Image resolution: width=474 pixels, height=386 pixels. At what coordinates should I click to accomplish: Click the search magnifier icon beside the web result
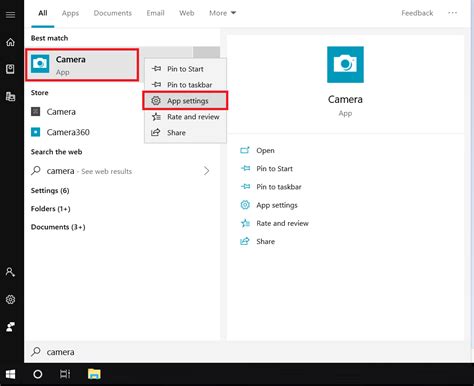pos(36,171)
